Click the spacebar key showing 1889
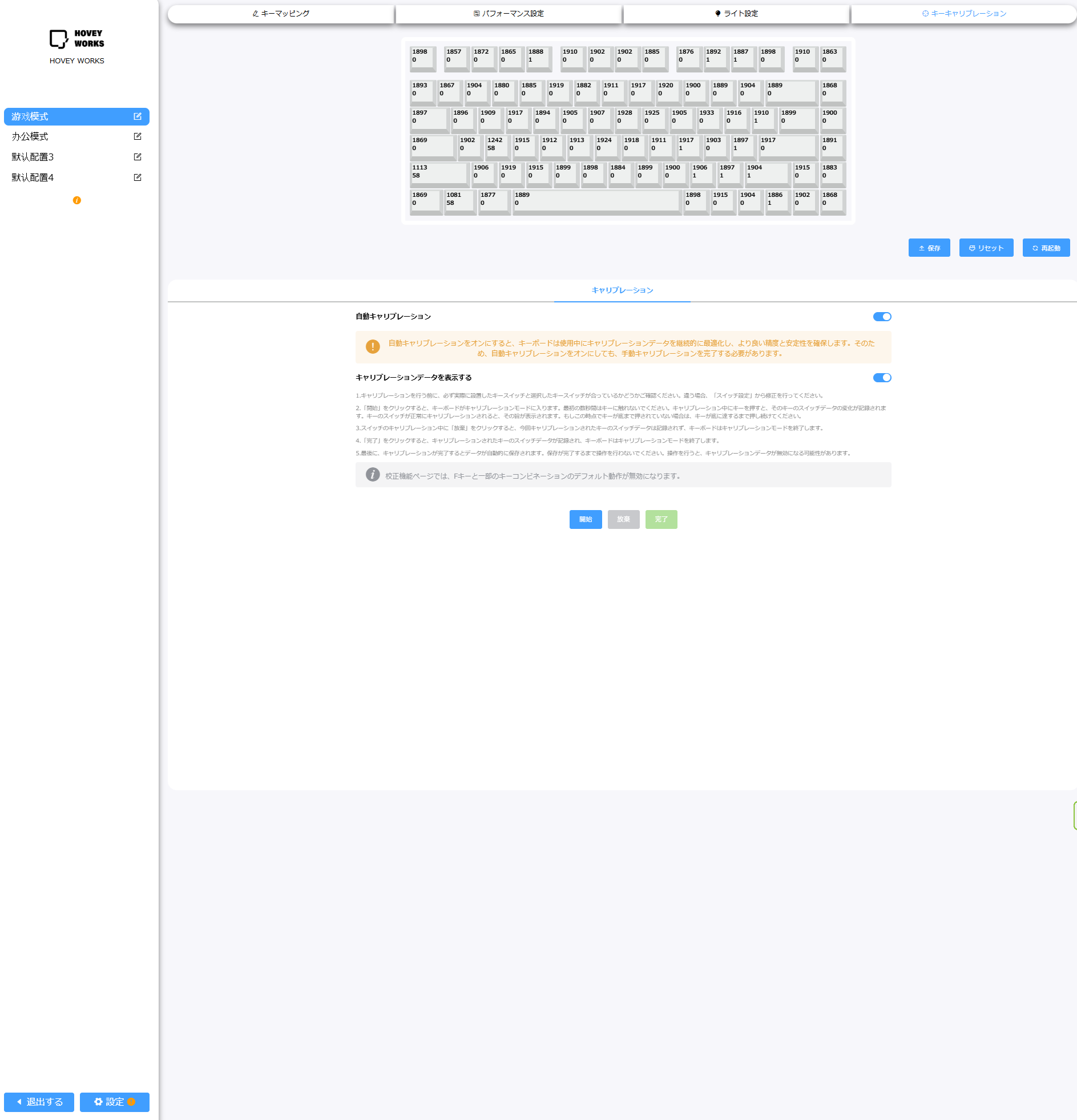The height and width of the screenshot is (1120, 1077). click(596, 203)
